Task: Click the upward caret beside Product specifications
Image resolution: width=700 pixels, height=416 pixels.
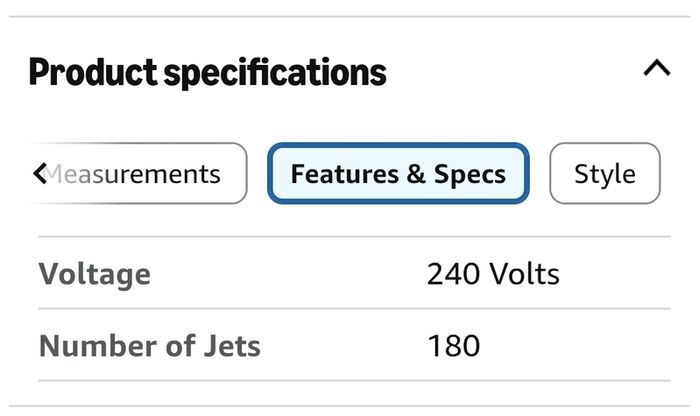Action: click(657, 69)
